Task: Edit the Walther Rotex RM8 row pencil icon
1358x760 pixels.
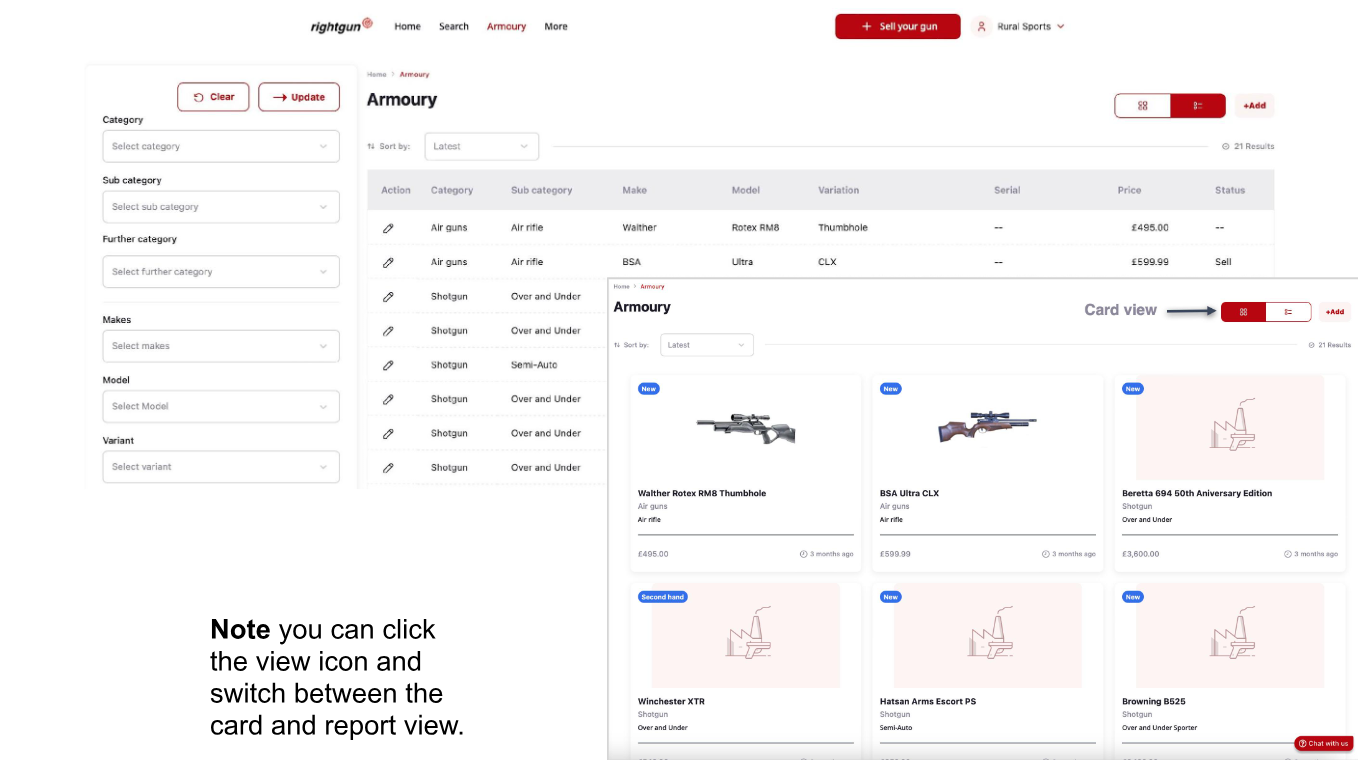Action: click(388, 228)
